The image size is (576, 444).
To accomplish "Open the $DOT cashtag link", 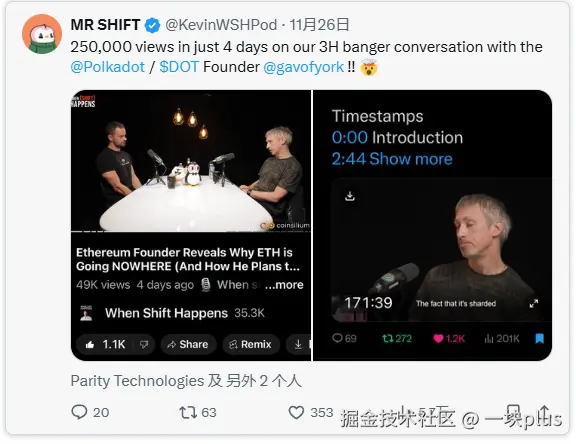I will click(x=179, y=67).
